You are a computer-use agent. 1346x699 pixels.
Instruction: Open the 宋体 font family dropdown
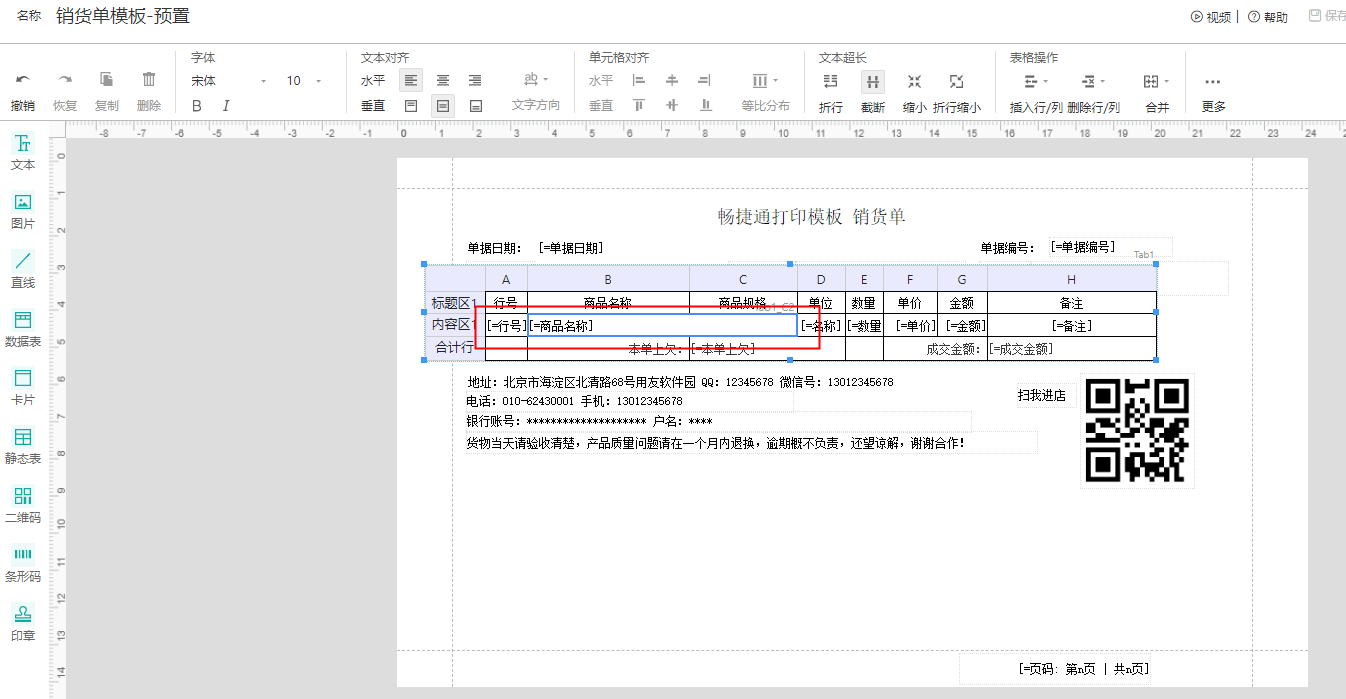click(227, 80)
